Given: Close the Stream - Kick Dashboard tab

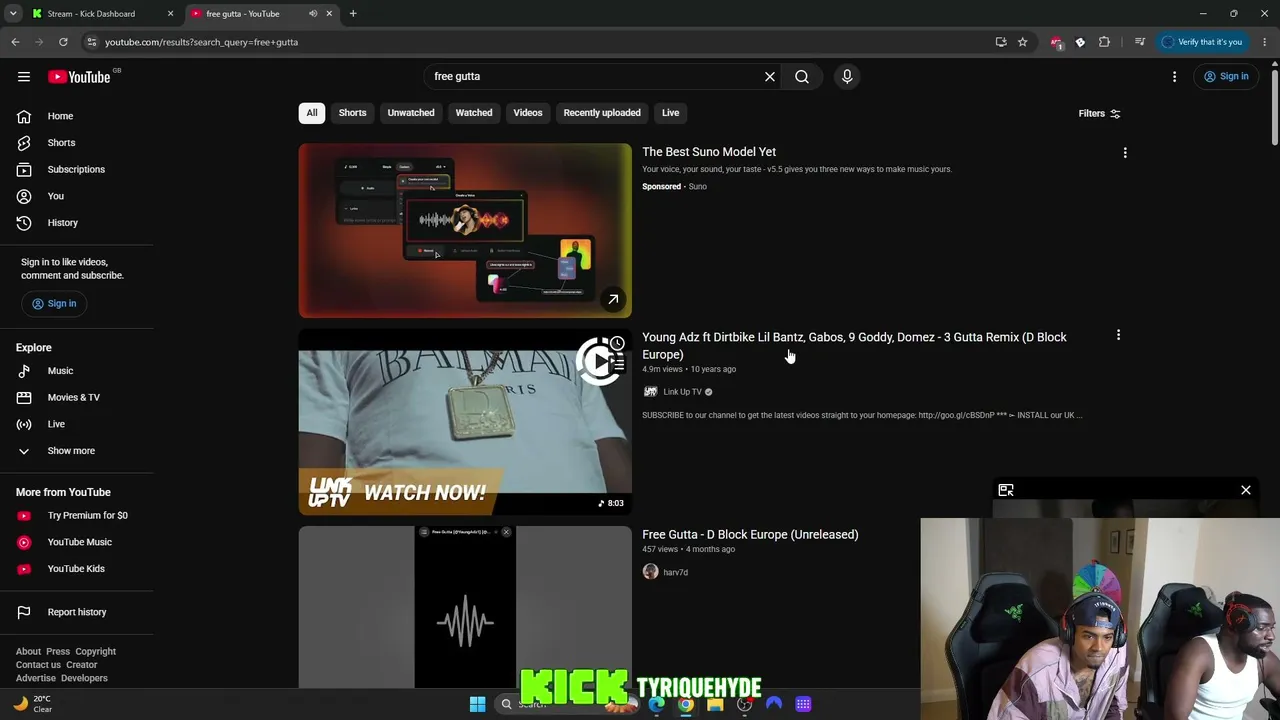Looking at the screenshot, I should coord(170,14).
